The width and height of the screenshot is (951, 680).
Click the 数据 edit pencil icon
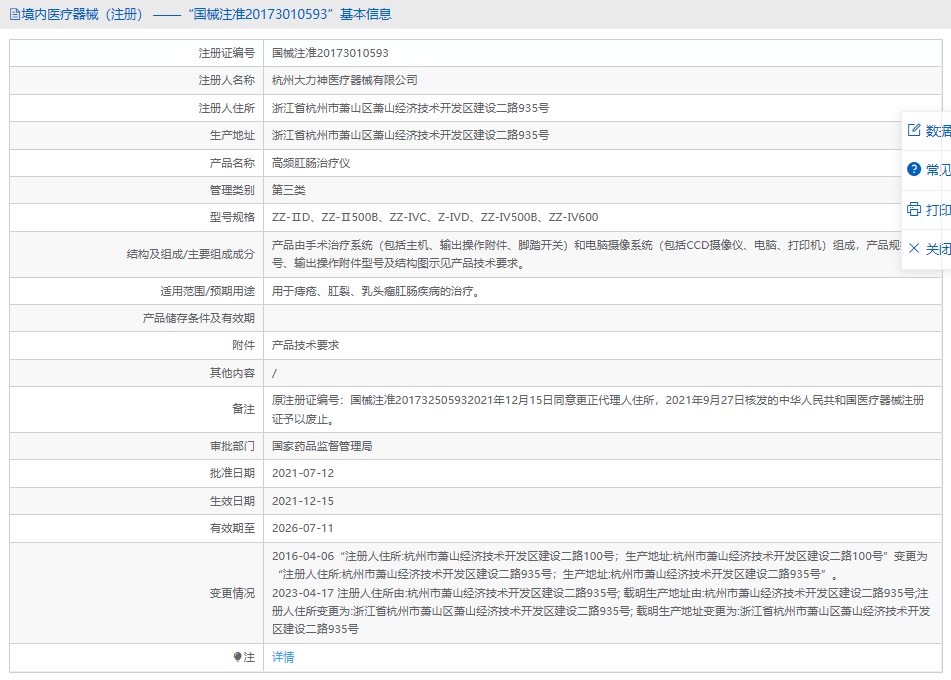913,130
